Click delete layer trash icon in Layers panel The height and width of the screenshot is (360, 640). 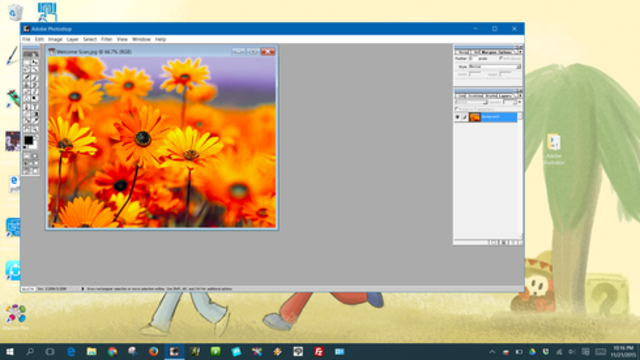(x=513, y=242)
